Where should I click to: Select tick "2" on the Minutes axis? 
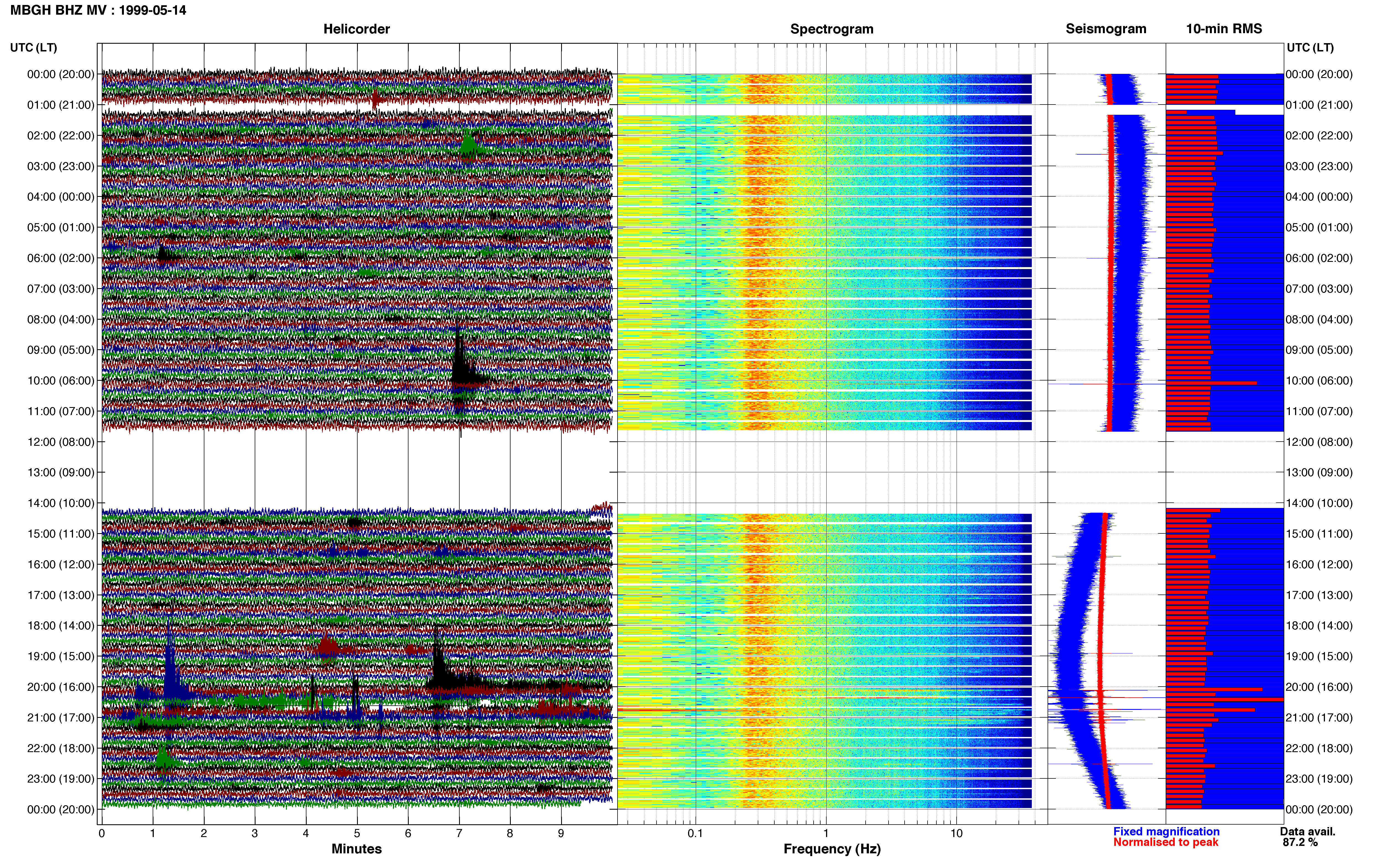[204, 833]
